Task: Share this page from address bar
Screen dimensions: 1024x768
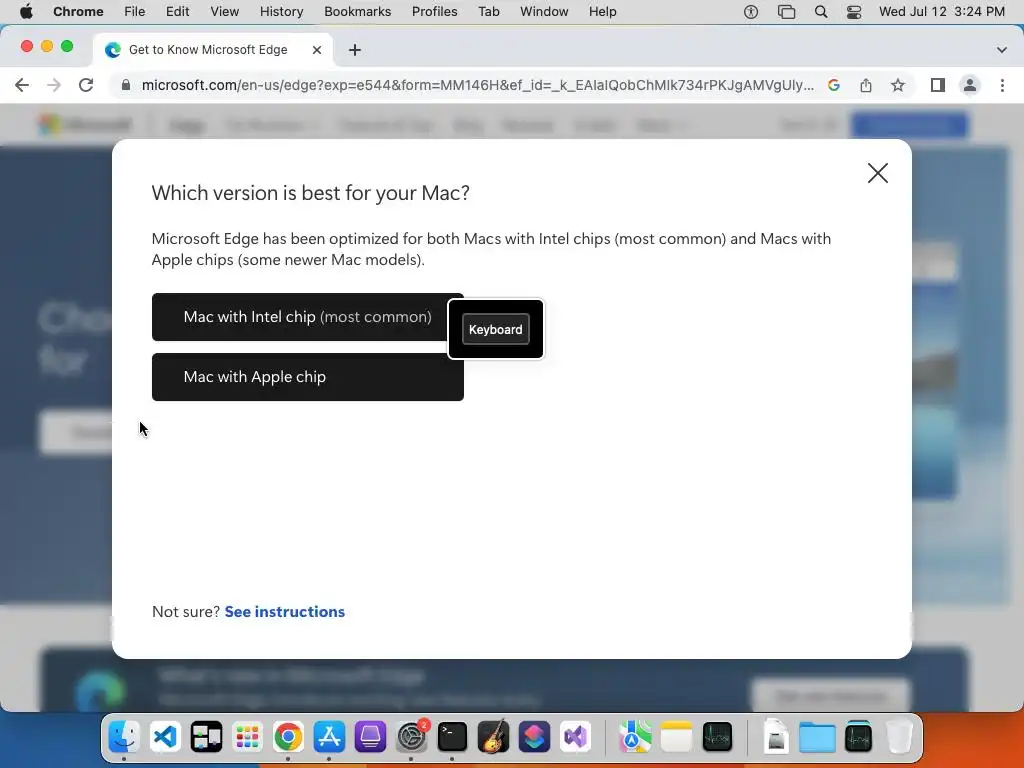Action: (x=866, y=85)
